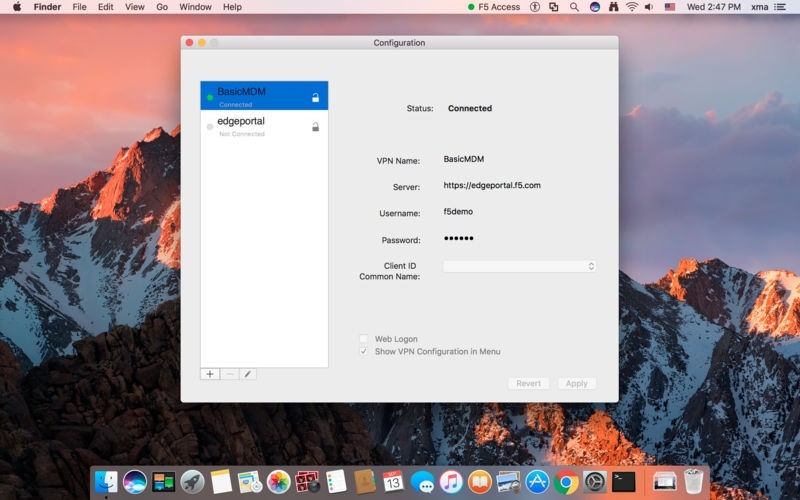Click the minus remove configuration button
The width and height of the screenshot is (800, 500).
click(x=229, y=374)
